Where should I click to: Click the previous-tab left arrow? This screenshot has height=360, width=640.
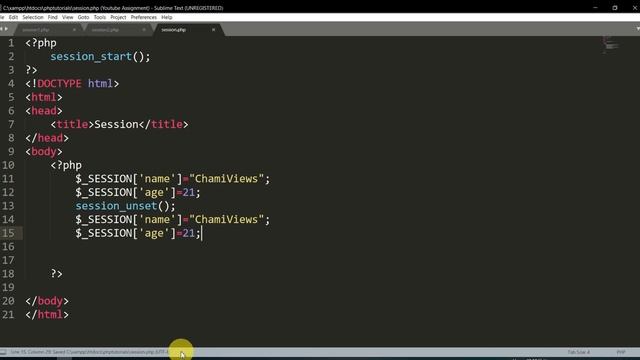(x=2, y=29)
